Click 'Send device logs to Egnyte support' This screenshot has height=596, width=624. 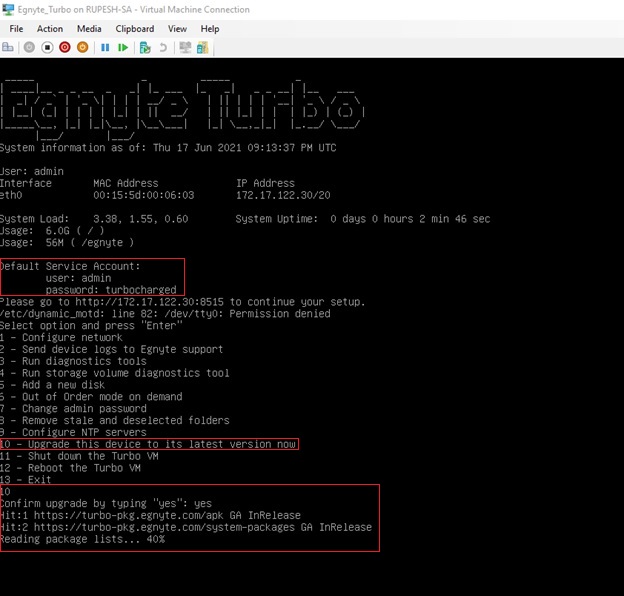(x=111, y=349)
